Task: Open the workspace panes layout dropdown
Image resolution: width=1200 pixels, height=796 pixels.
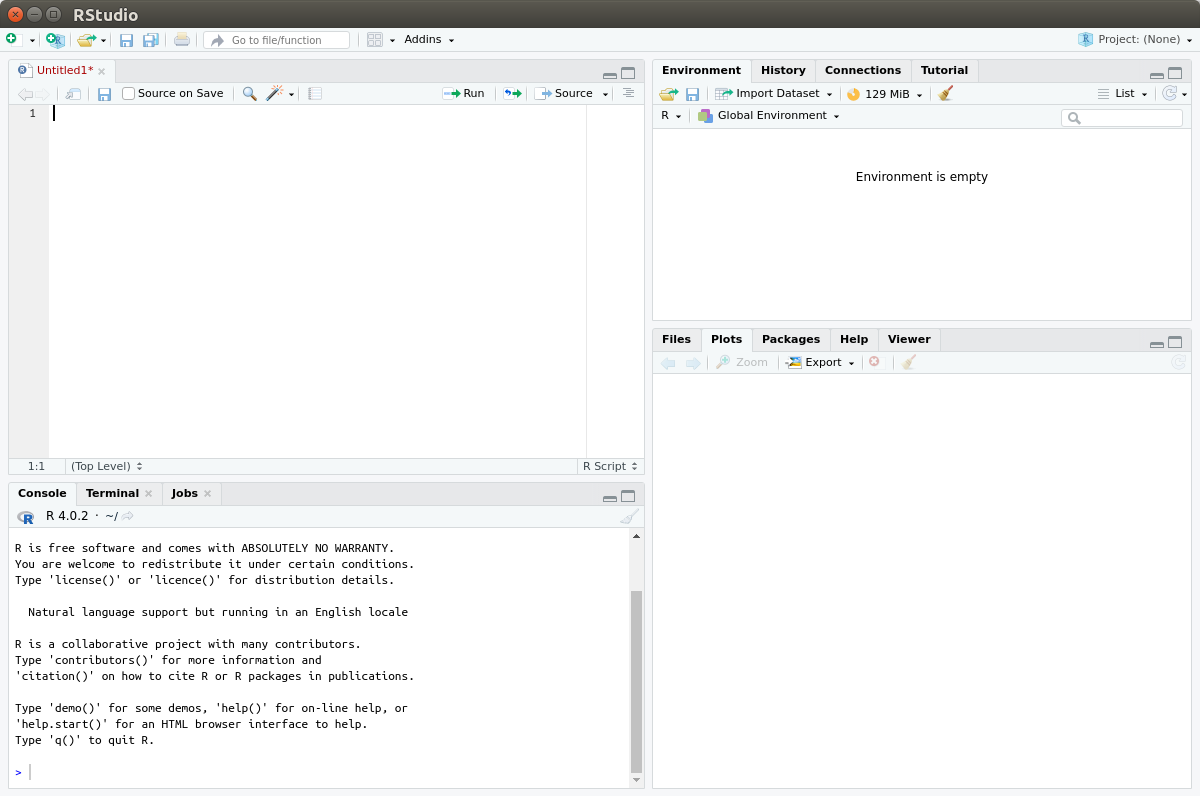Action: click(x=381, y=40)
